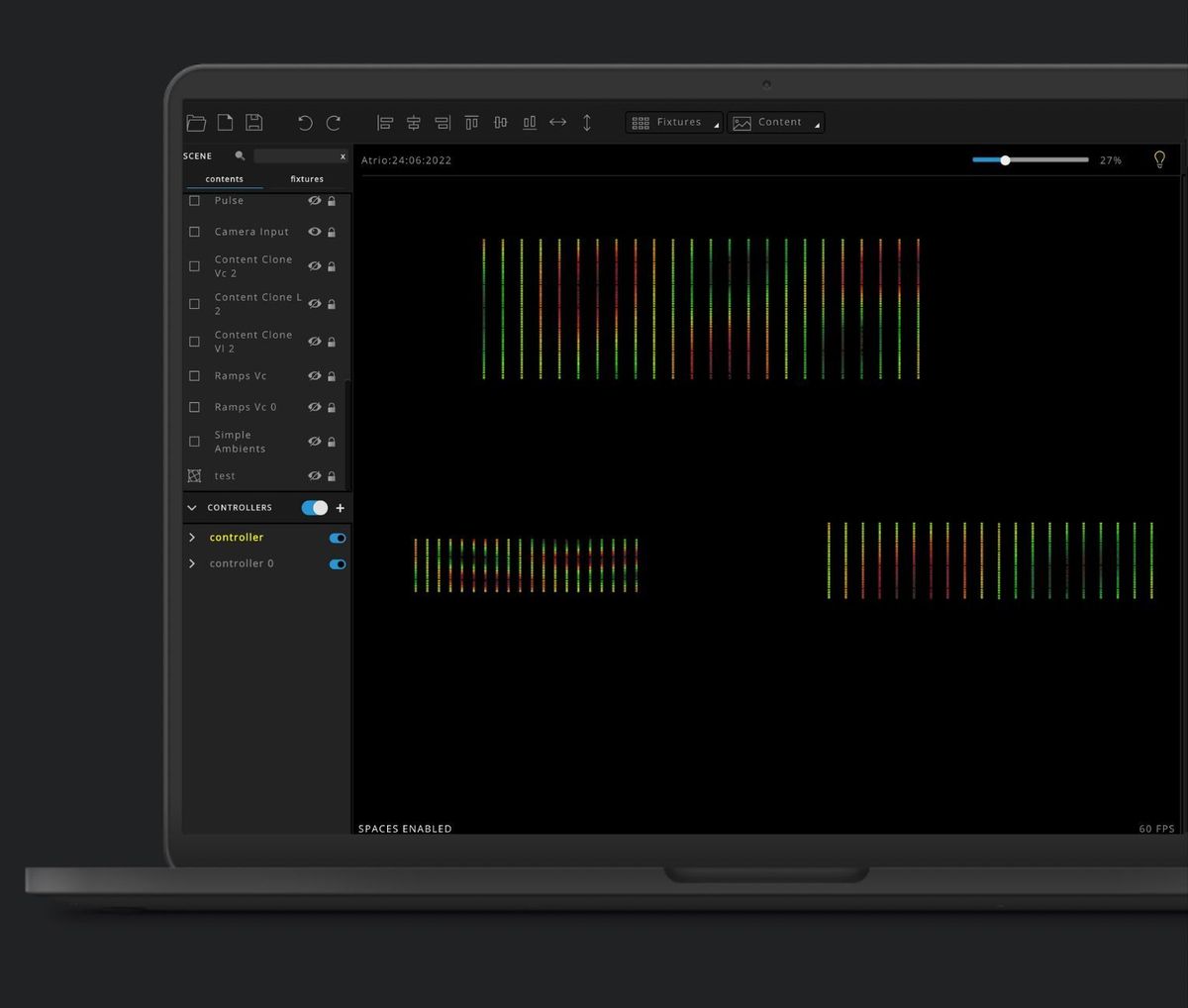Screen dimensions: 1188x1008
Task: Align selection to right edges
Action: [443, 123]
